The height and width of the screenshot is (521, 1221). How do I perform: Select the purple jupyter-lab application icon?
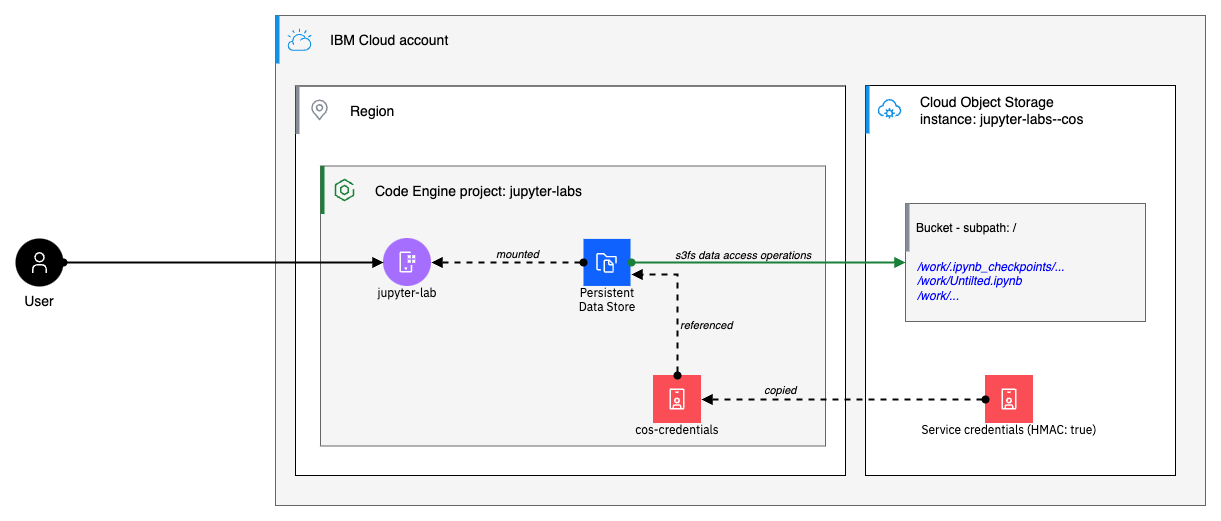[x=407, y=263]
